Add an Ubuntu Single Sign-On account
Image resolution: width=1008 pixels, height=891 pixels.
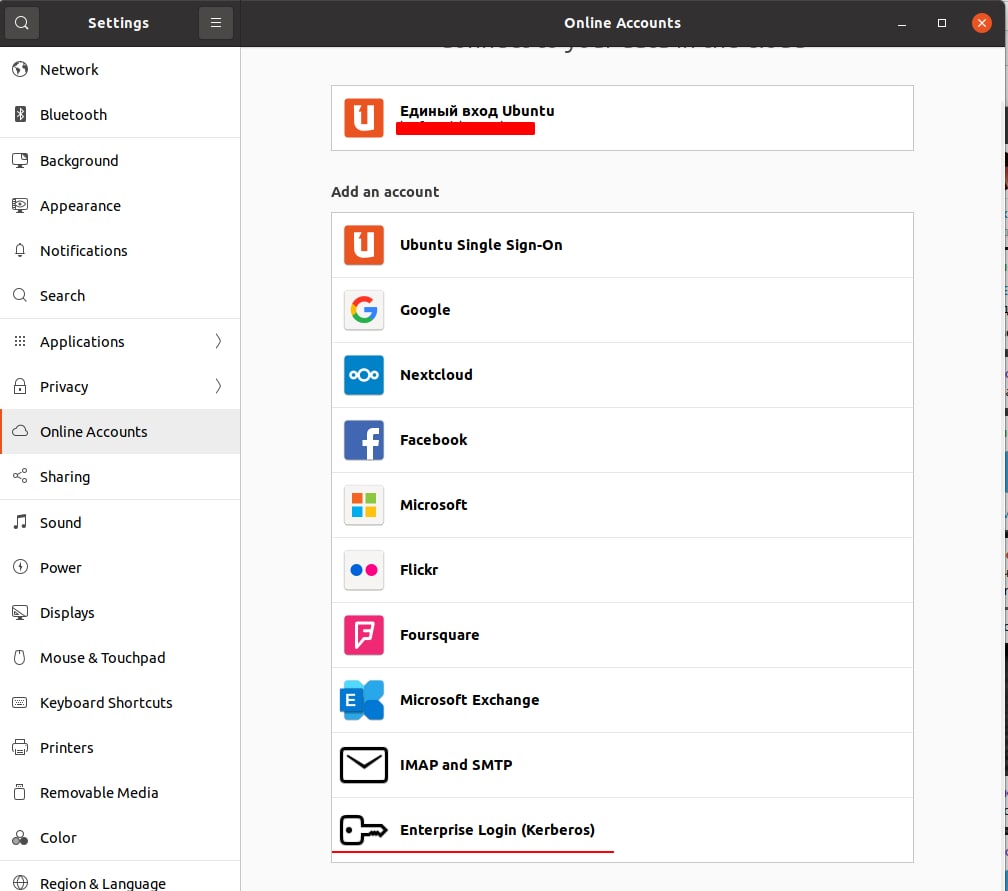[x=622, y=245]
